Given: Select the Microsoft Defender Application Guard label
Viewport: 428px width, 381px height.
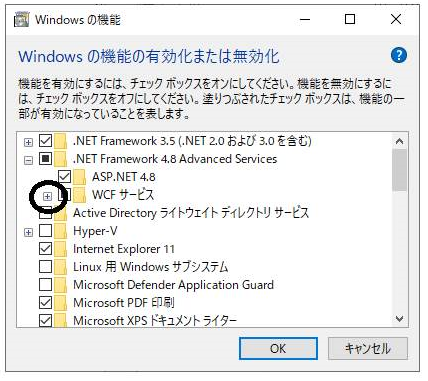Looking at the screenshot, I should coord(173,285).
